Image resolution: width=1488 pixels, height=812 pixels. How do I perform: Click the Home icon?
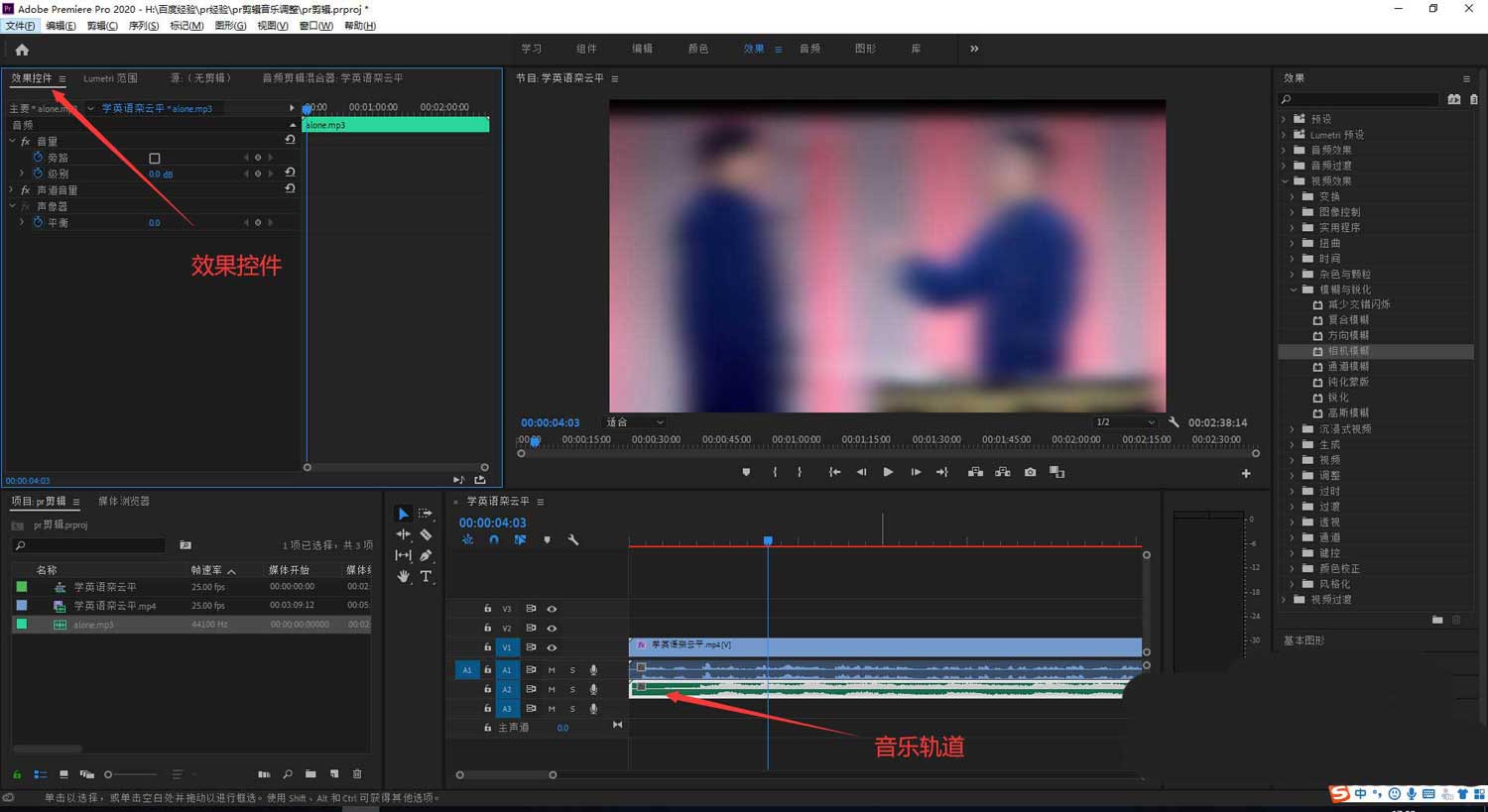point(22,50)
